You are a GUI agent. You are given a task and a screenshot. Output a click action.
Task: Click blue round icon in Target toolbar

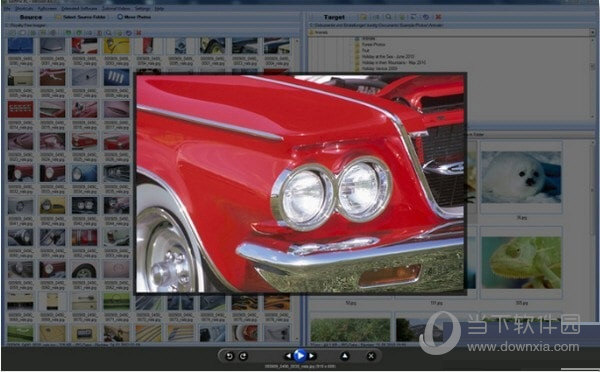tap(426, 17)
